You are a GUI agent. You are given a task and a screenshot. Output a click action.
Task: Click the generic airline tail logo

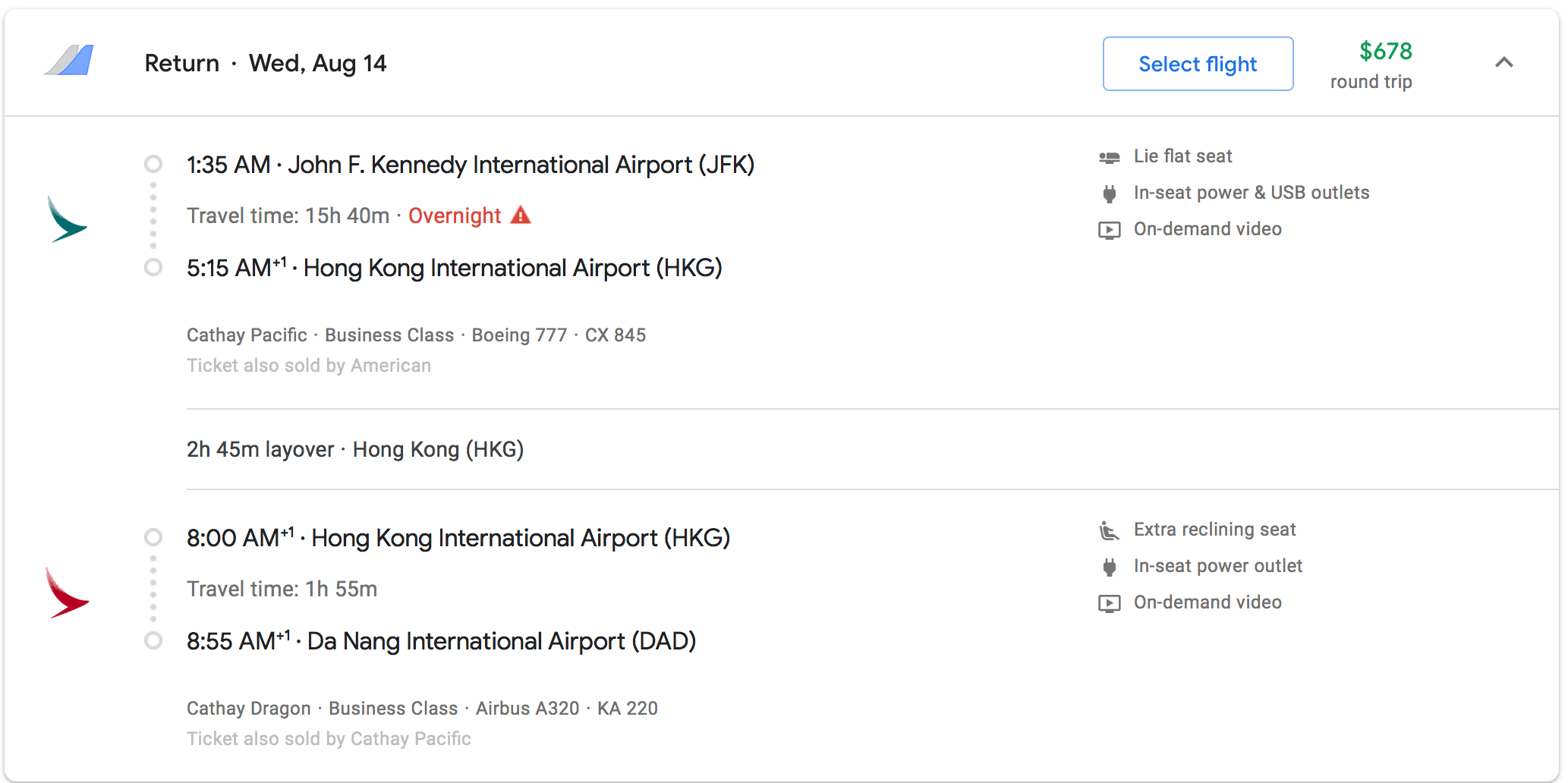[69, 60]
